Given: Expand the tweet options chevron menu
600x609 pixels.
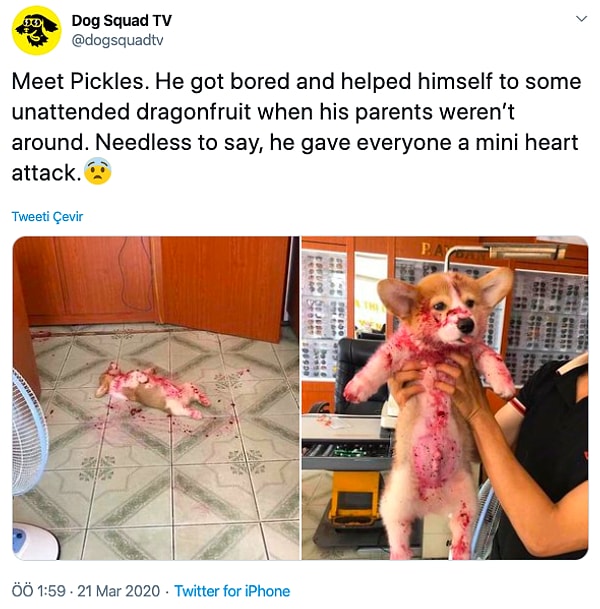Looking at the screenshot, I should [581, 19].
